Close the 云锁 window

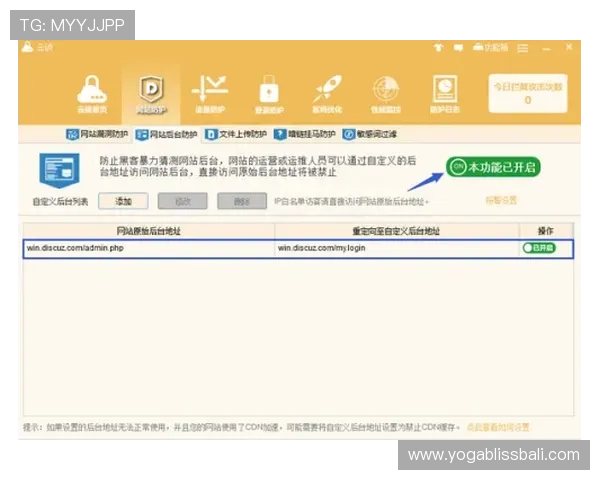click(x=569, y=47)
